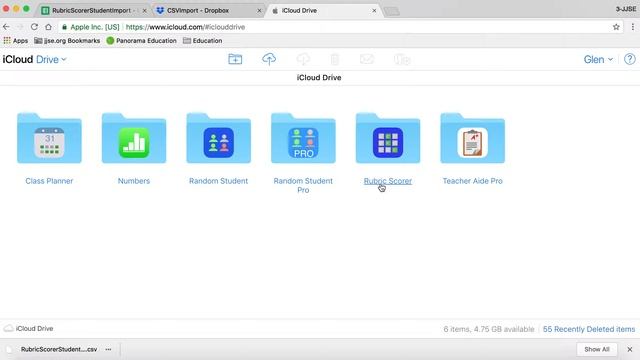The height and width of the screenshot is (360, 640).
Task: Open the Teacher Aide Pro folder icon
Action: 472,138
